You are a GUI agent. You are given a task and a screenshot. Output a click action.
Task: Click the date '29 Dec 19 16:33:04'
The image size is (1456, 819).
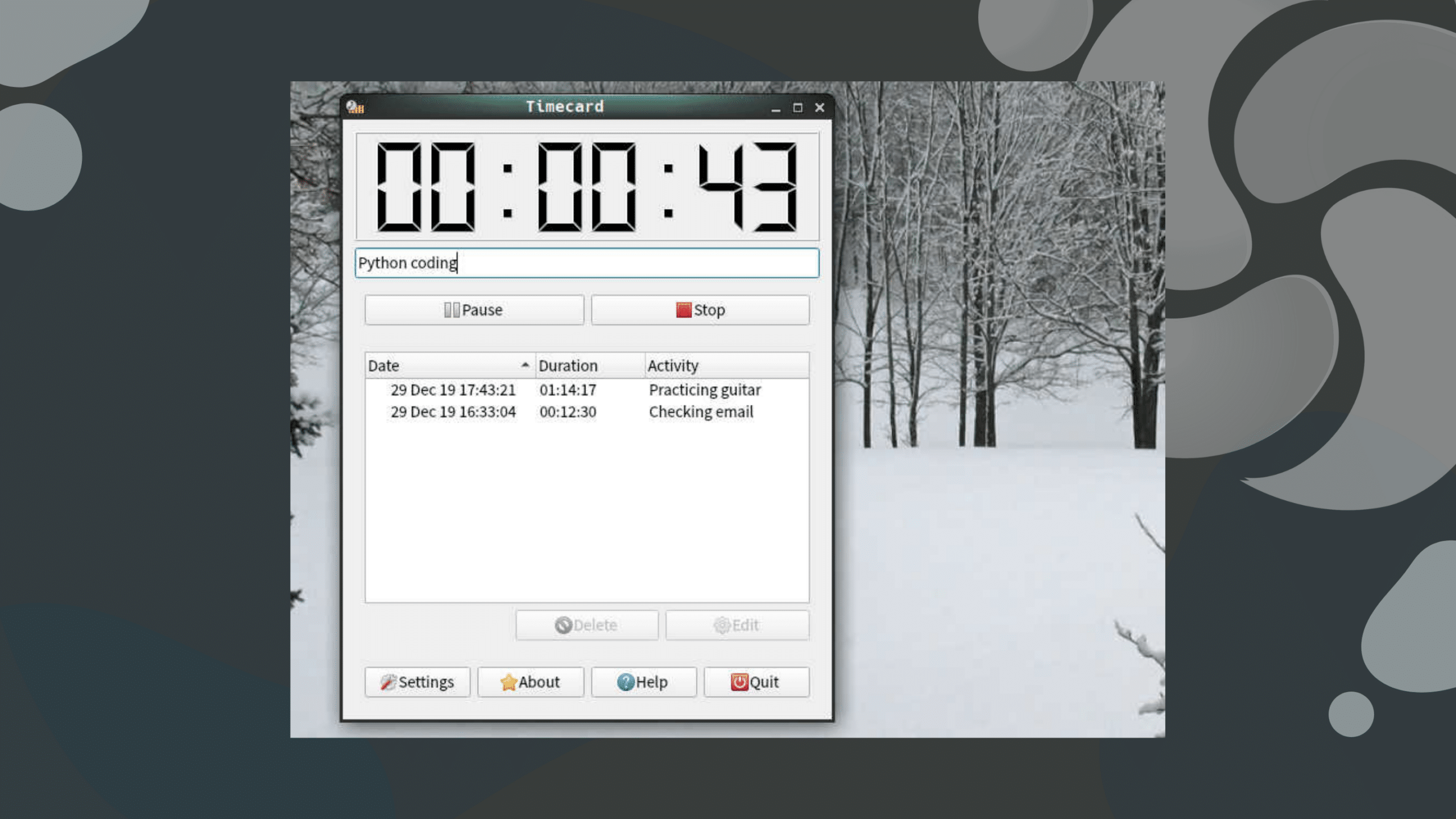pos(453,412)
